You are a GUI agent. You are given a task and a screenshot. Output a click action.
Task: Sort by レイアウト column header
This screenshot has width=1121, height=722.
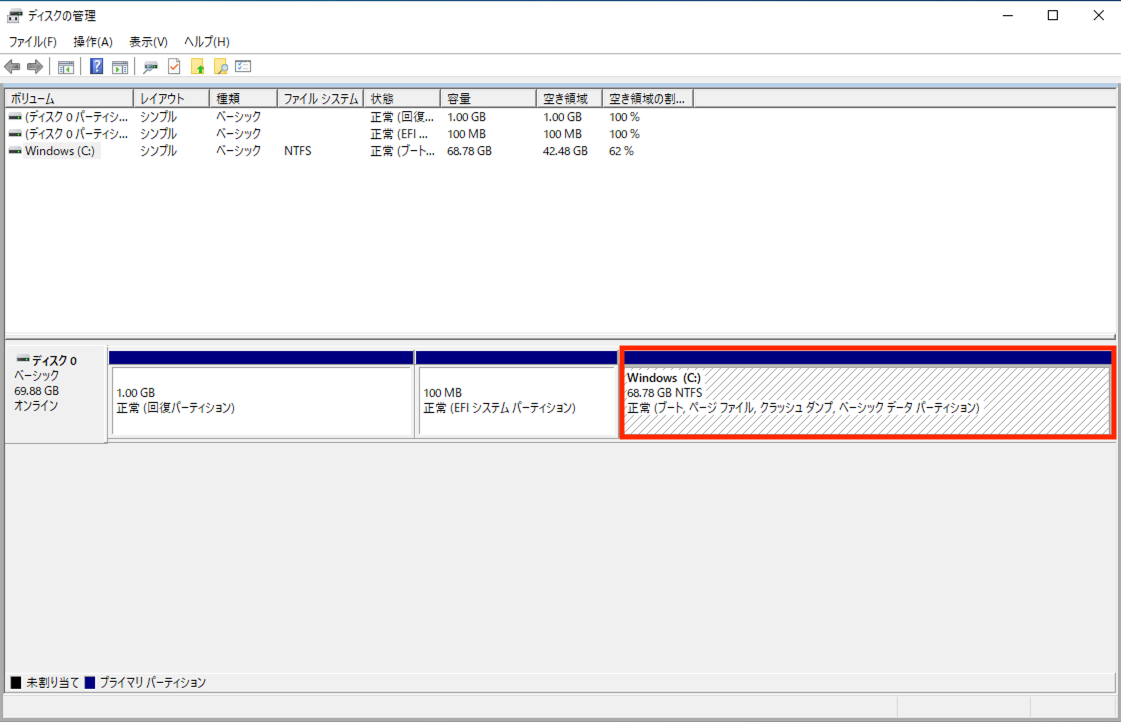point(172,99)
